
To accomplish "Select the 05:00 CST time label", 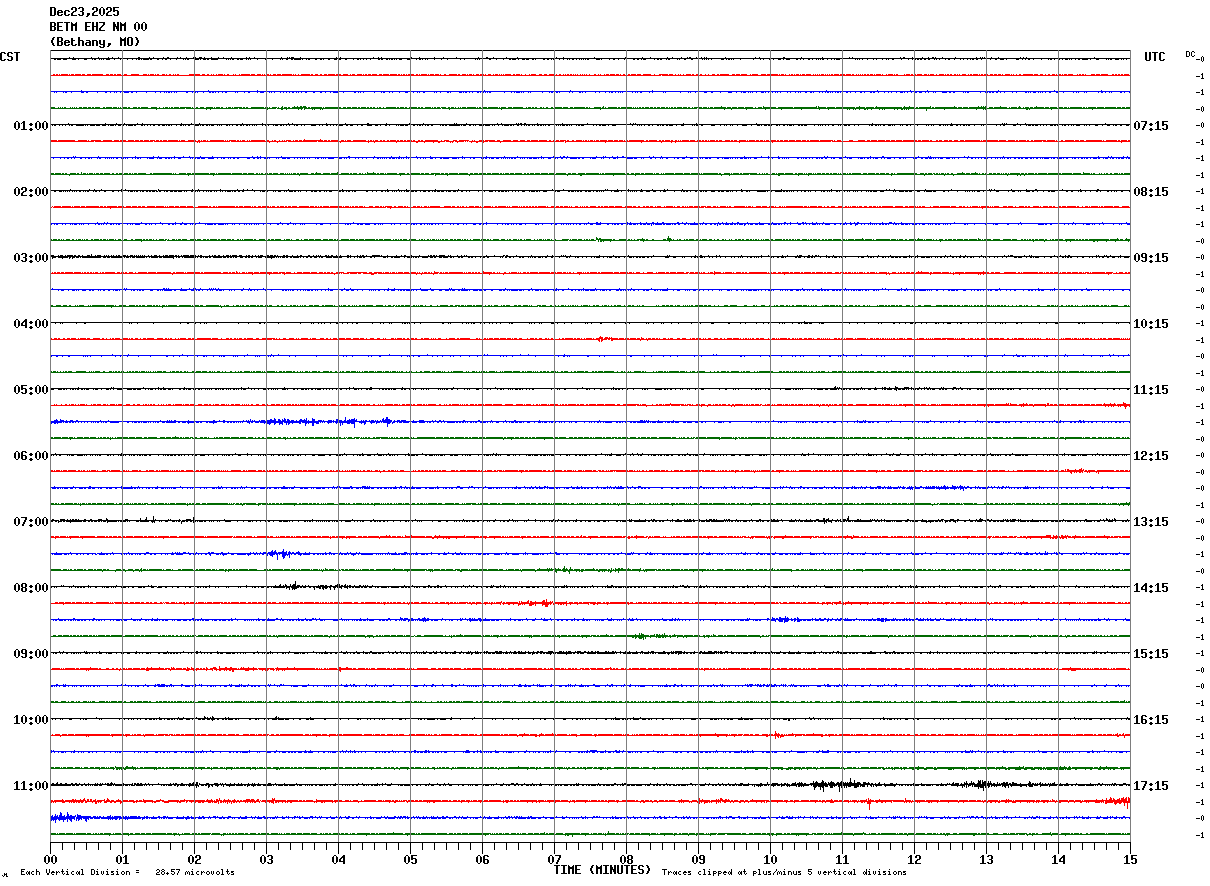I will [31, 390].
